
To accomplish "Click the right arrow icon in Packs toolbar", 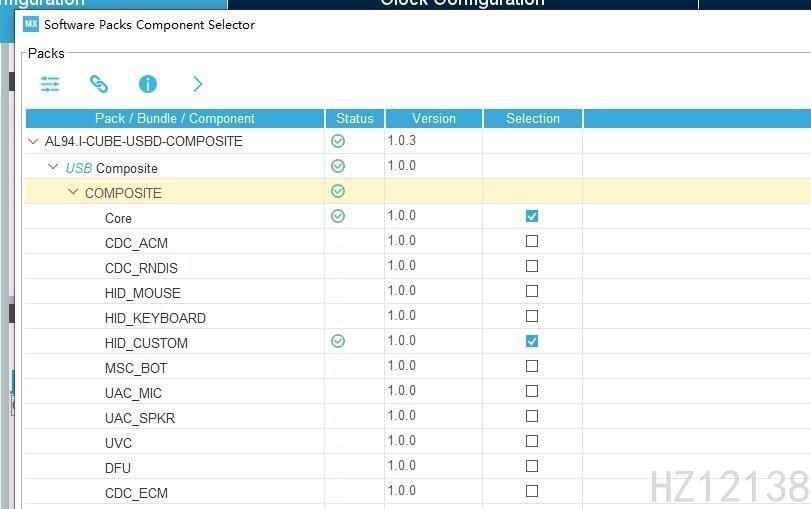I will [x=198, y=84].
